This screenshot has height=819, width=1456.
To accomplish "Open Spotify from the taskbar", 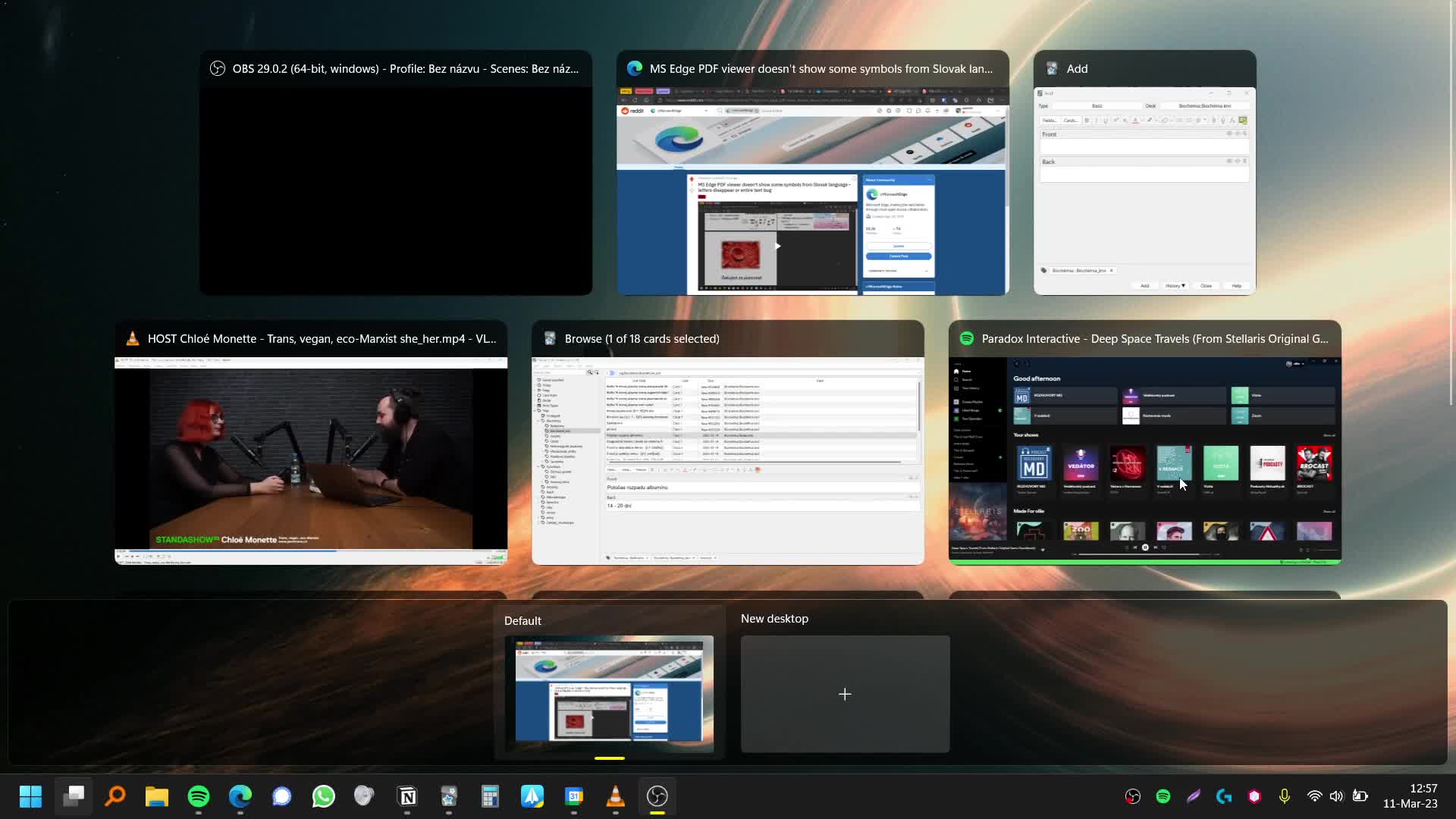I will click(198, 796).
